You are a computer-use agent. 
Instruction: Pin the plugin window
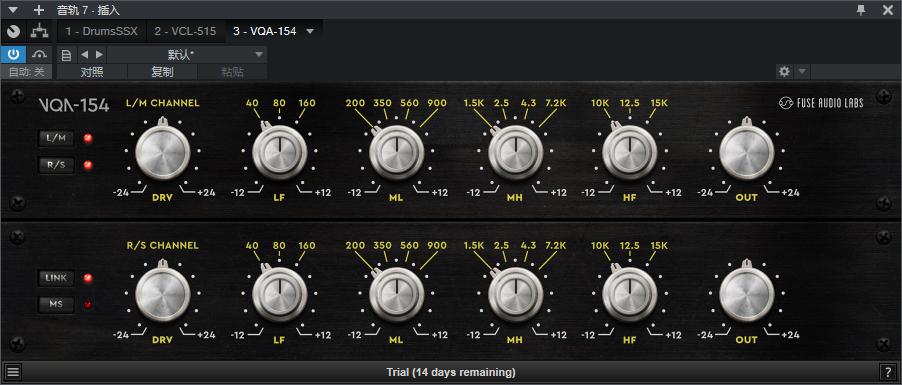click(x=861, y=10)
